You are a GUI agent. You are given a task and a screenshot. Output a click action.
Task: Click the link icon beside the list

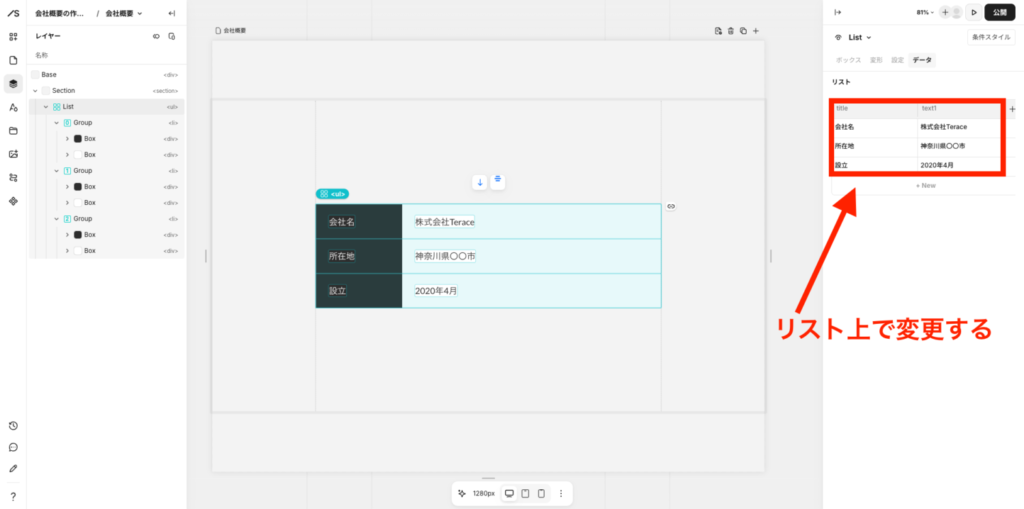(671, 206)
